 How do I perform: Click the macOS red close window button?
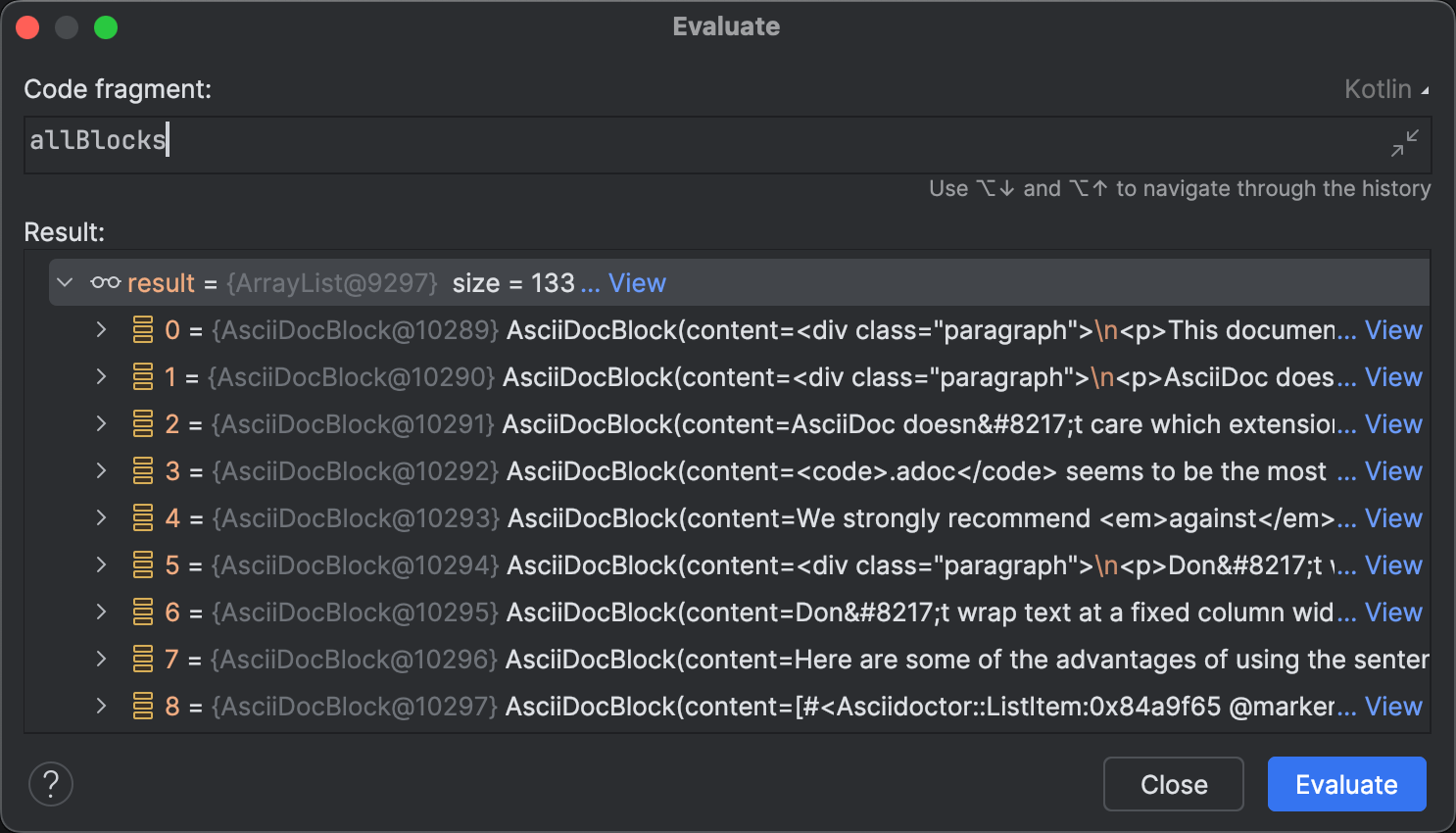pos(27,27)
